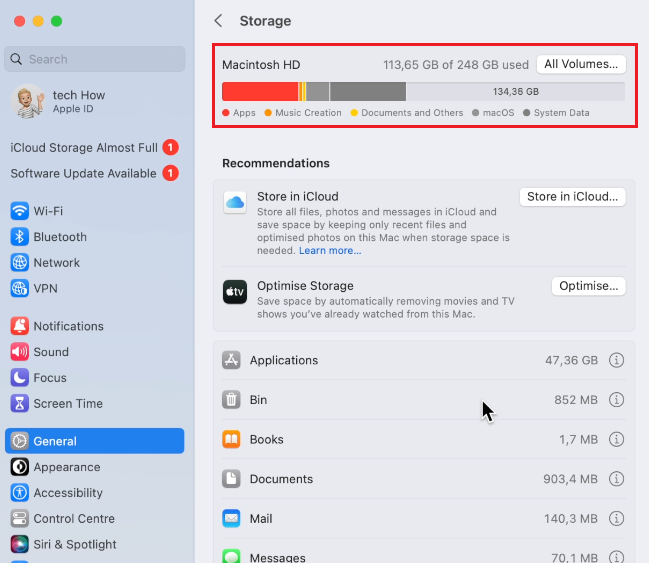
Task: Click the magnifier icon in search field
Action: [16, 59]
